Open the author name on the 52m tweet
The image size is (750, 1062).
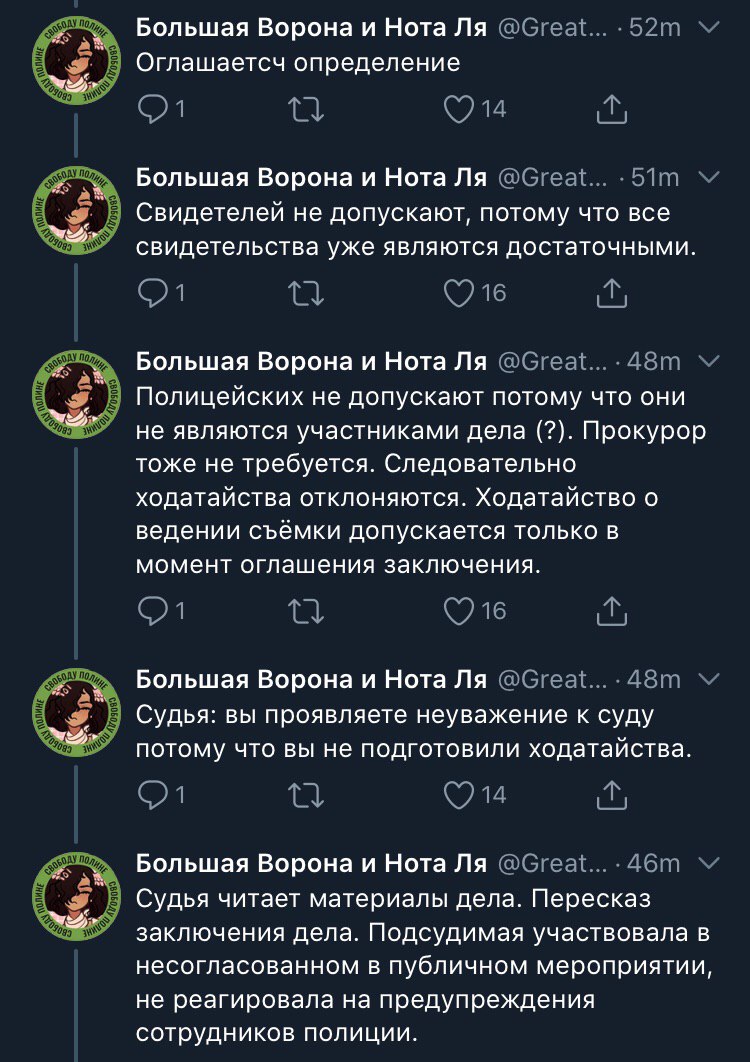[x=311, y=28]
